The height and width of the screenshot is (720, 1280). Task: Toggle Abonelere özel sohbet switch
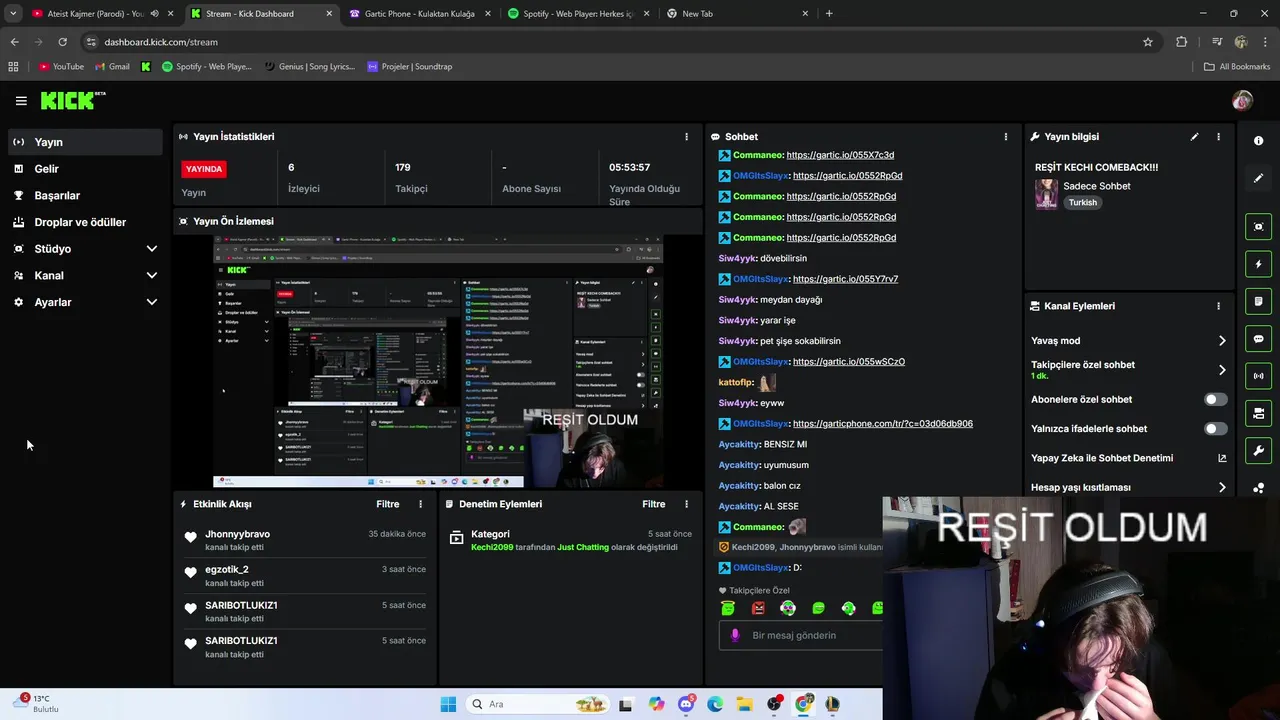pyautogui.click(x=1215, y=399)
